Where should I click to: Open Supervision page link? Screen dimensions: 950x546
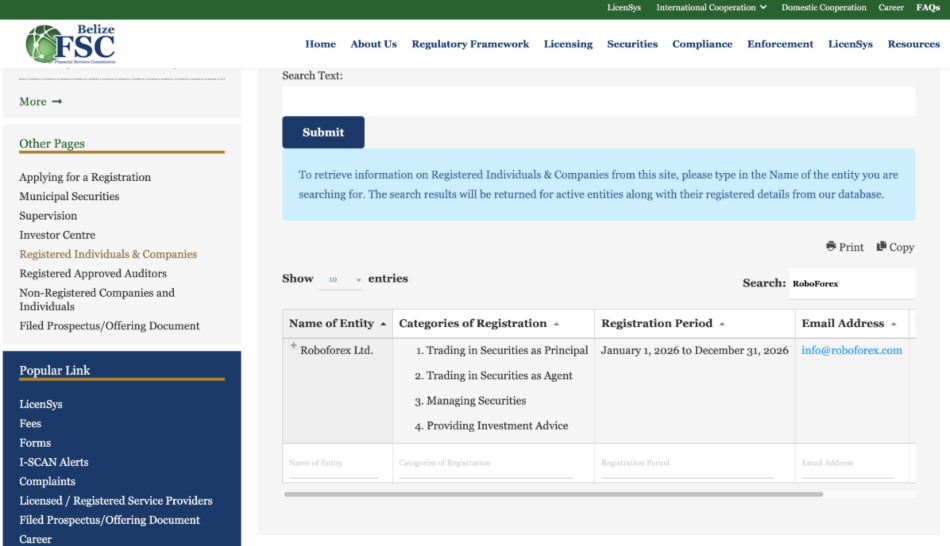pos(48,216)
